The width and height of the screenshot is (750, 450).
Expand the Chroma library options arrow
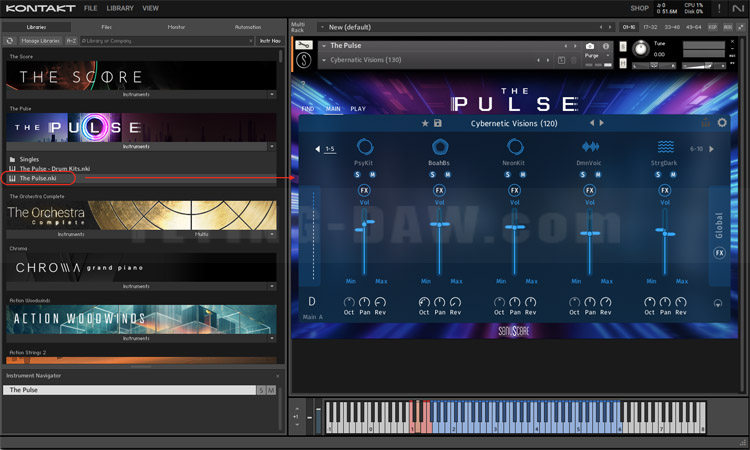(x=272, y=286)
